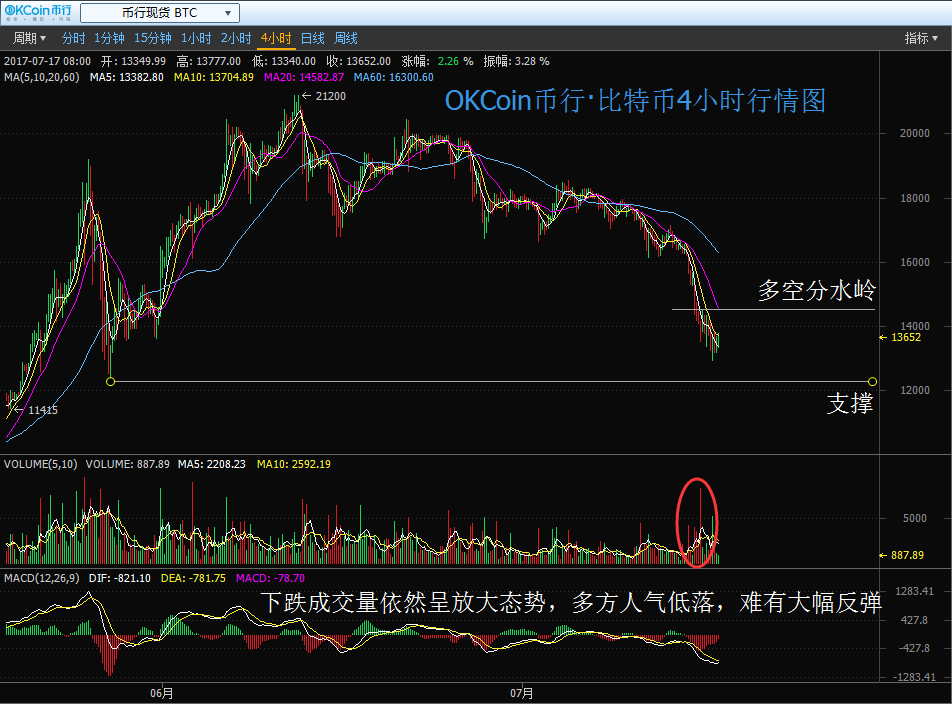Click the 13652 current price tag
The width and height of the screenshot is (952, 704).
coord(900,337)
